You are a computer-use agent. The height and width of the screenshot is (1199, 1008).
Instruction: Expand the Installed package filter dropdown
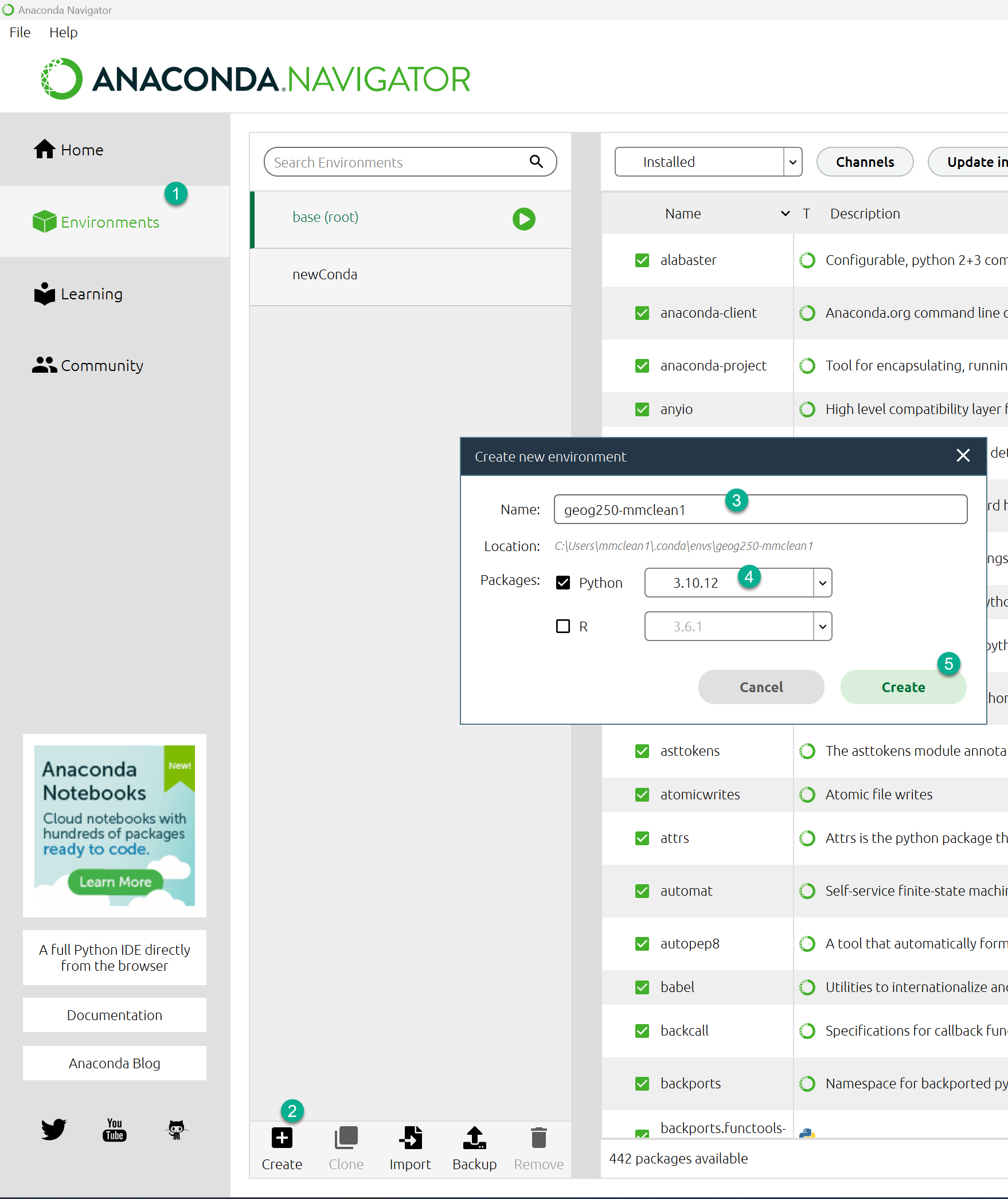(792, 162)
